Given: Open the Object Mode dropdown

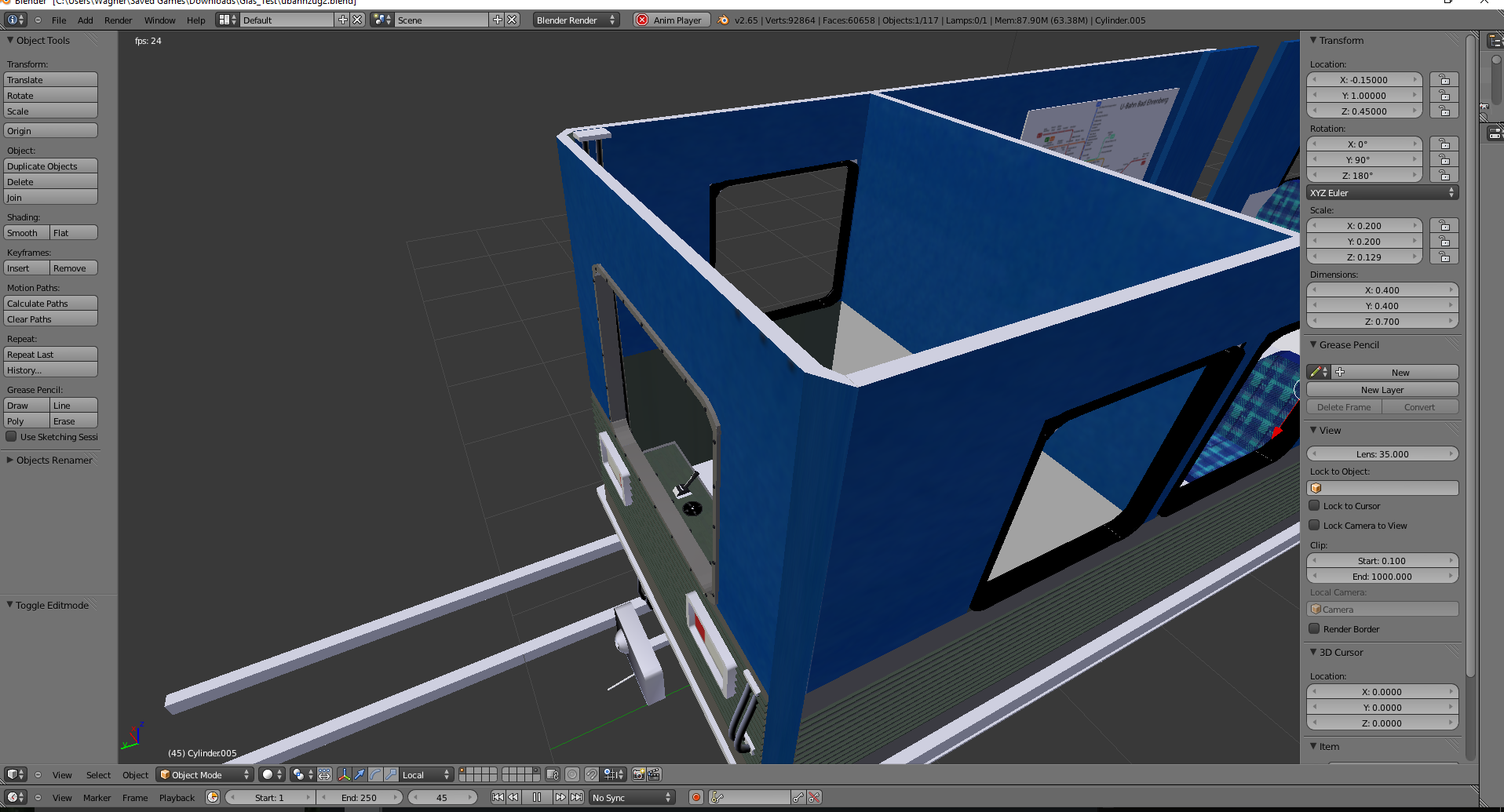Looking at the screenshot, I should click(205, 774).
